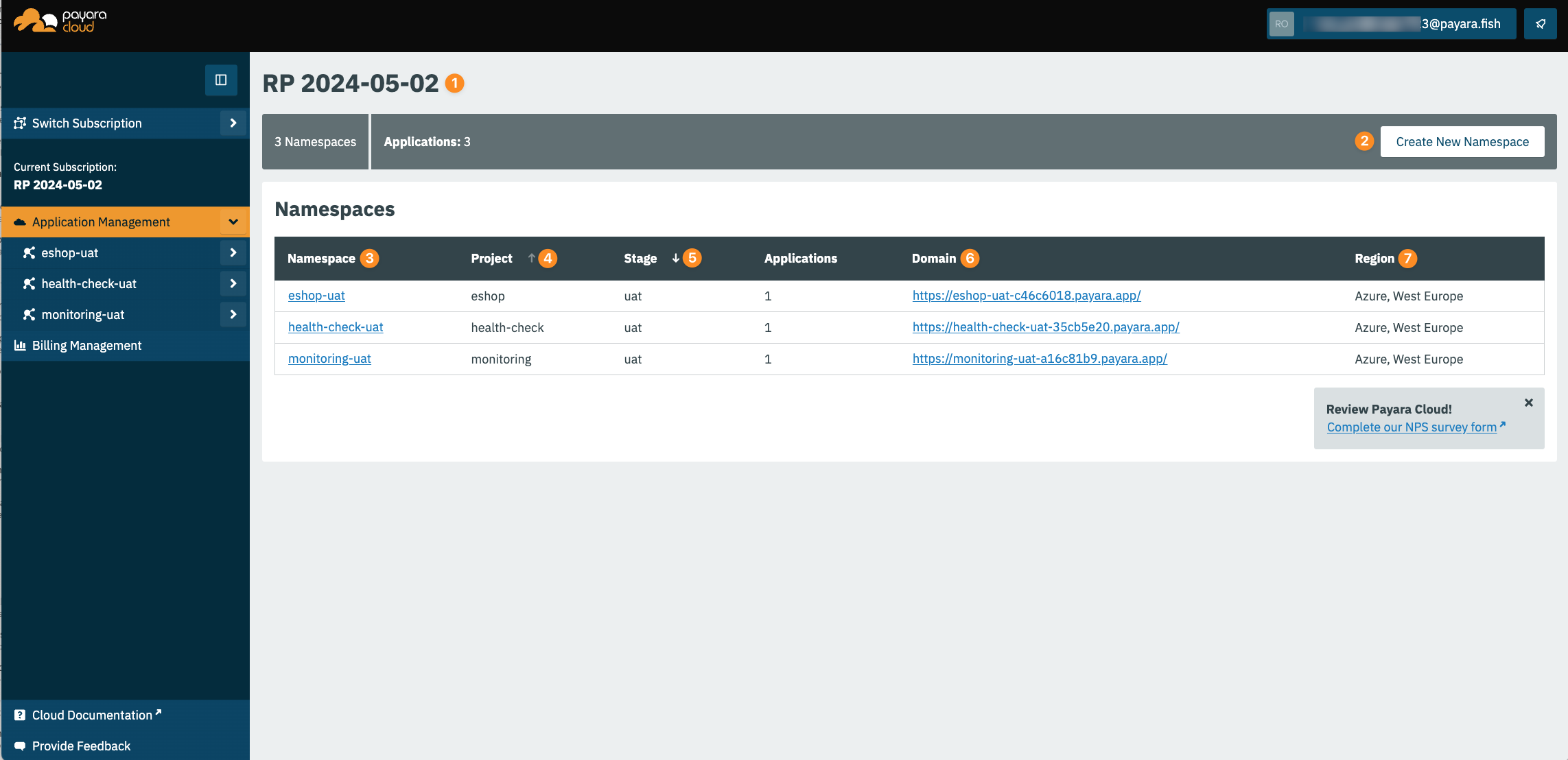Viewport: 1568px width, 760px height.
Task: Open Billing Management menu item
Action: click(x=86, y=346)
